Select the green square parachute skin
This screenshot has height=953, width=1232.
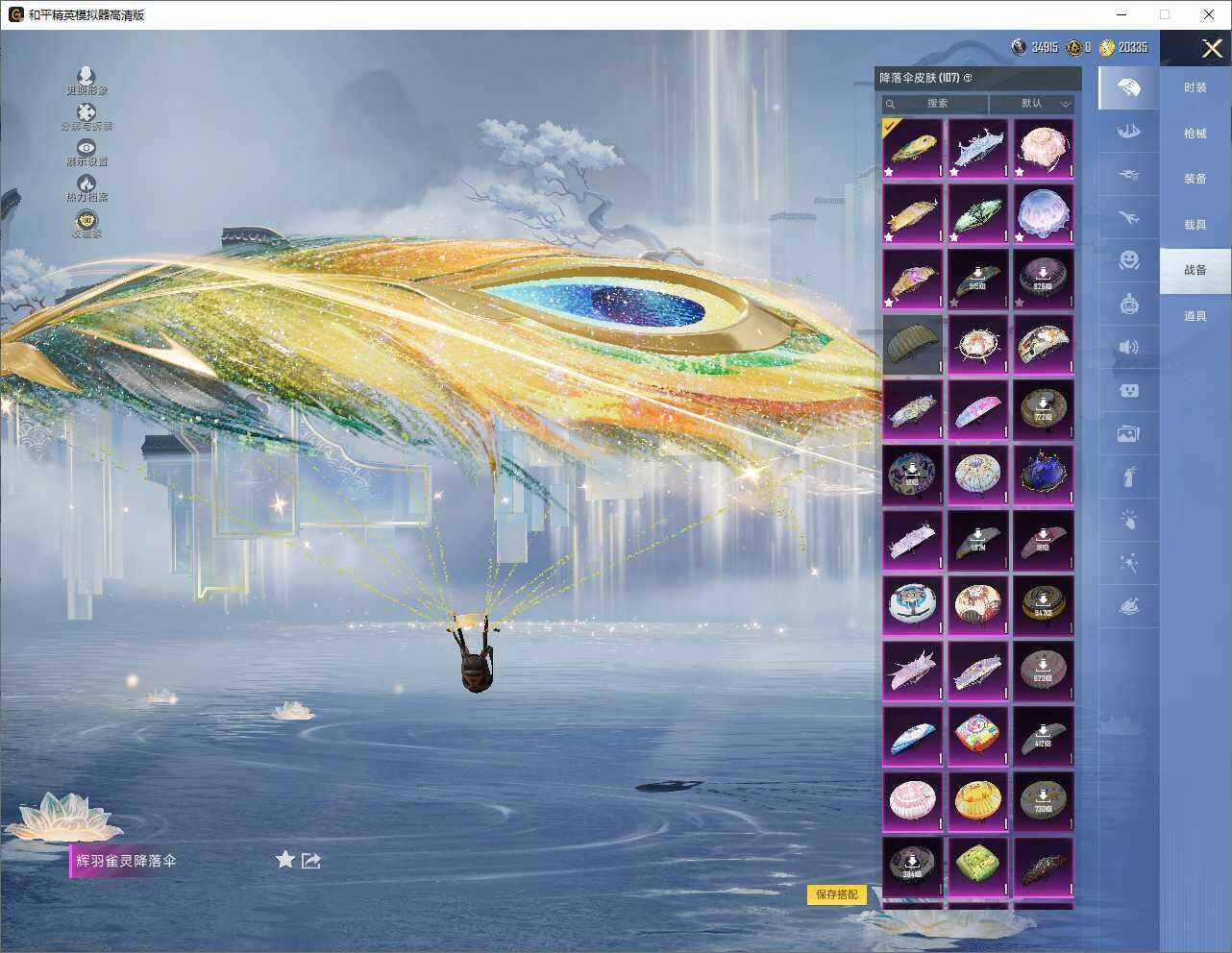[978, 867]
